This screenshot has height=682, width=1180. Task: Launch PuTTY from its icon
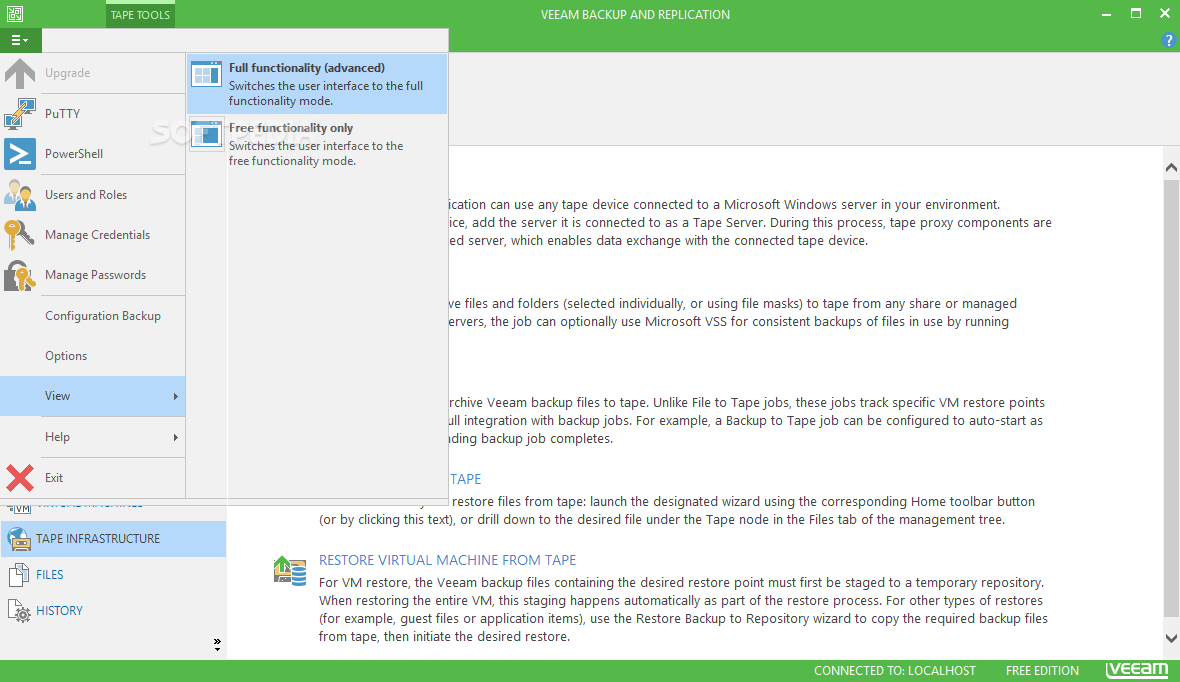[x=20, y=114]
